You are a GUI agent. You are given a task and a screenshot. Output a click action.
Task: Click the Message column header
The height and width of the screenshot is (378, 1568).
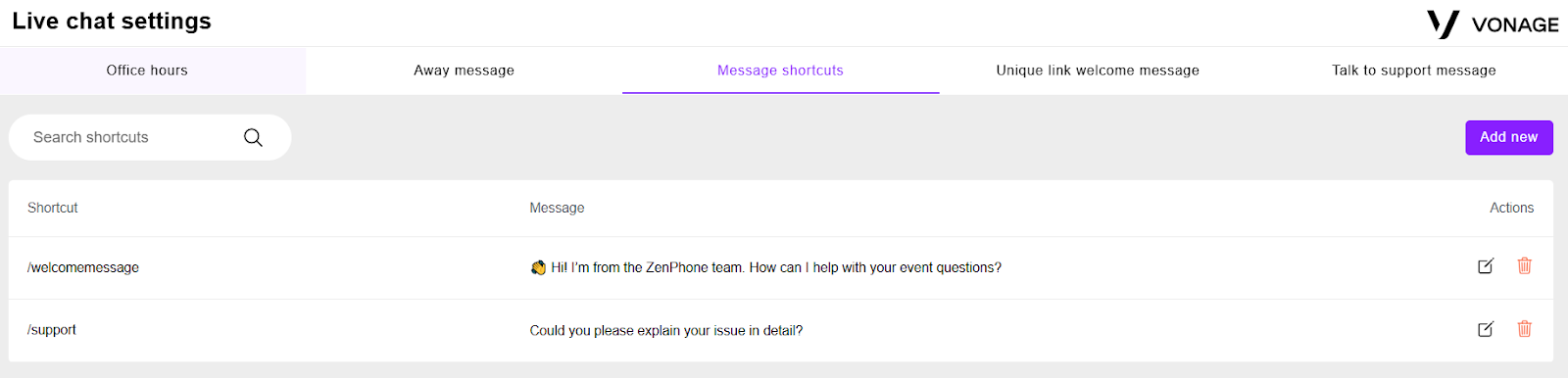pos(557,208)
